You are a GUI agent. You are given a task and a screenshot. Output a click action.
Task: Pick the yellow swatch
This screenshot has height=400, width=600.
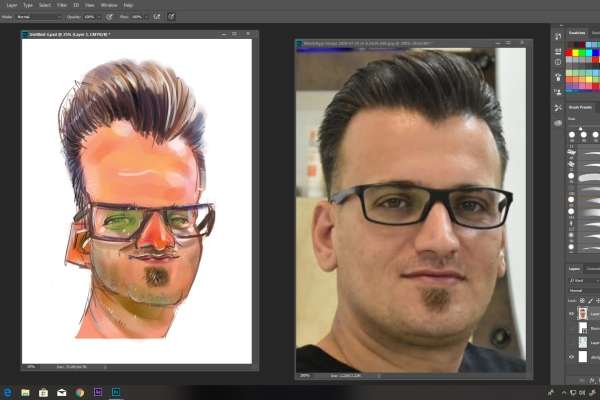576,53
